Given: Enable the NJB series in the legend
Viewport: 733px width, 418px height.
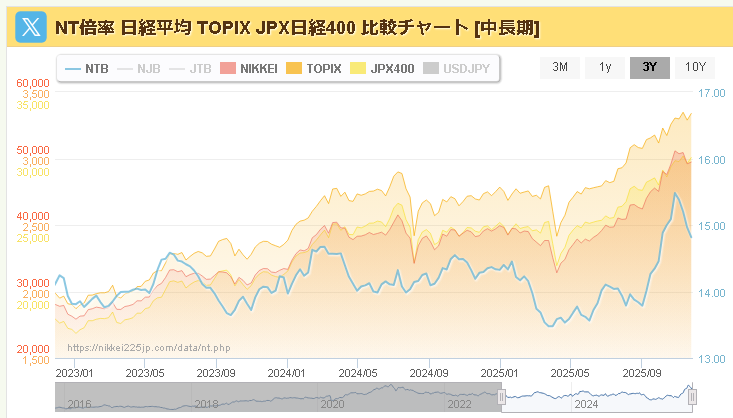Looking at the screenshot, I should coord(139,69).
